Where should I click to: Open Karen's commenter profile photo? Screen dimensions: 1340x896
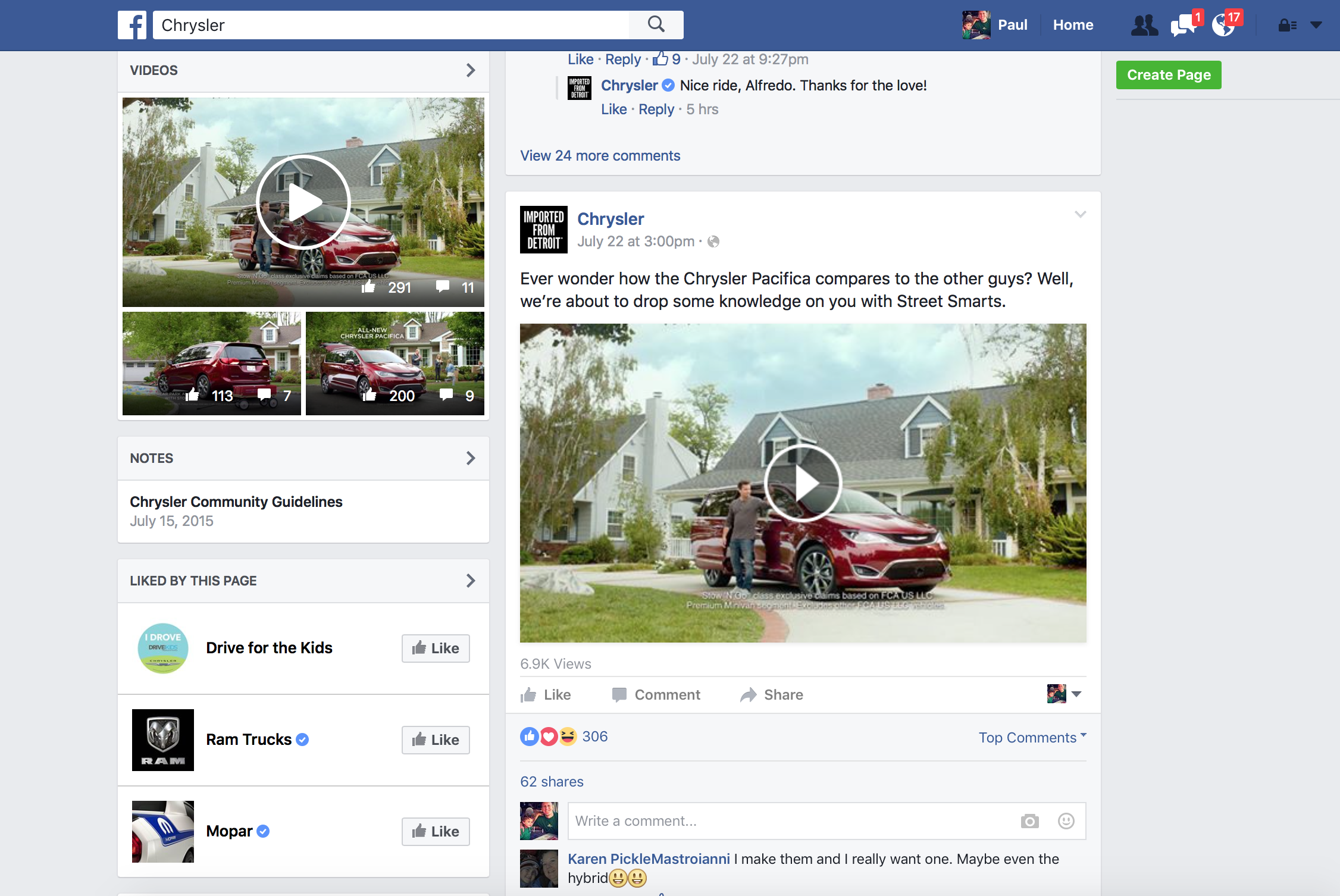click(x=539, y=869)
